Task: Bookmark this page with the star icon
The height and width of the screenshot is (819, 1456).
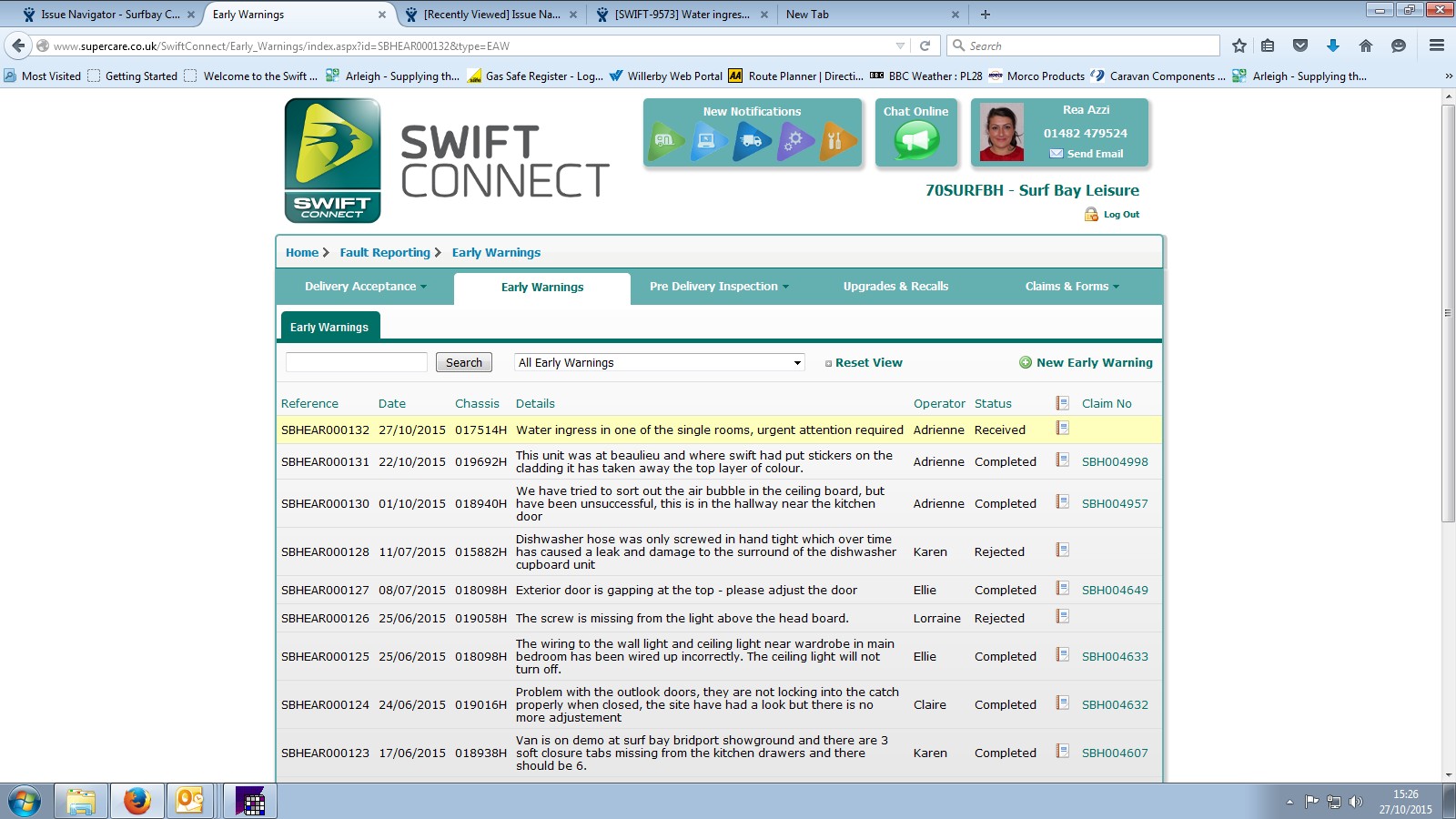Action: coord(1239,45)
